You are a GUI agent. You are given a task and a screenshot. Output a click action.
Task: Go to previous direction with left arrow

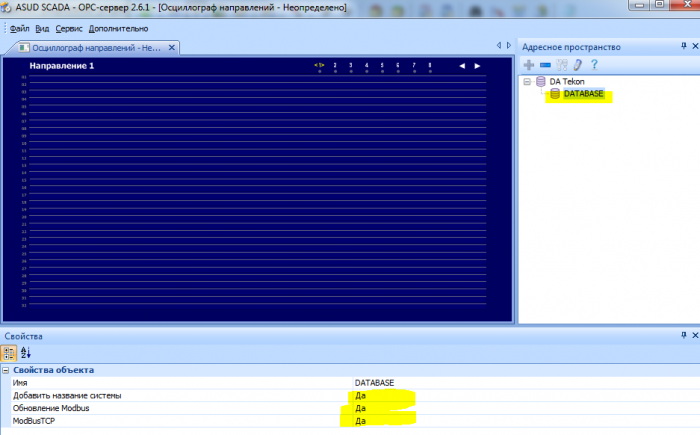click(x=462, y=66)
